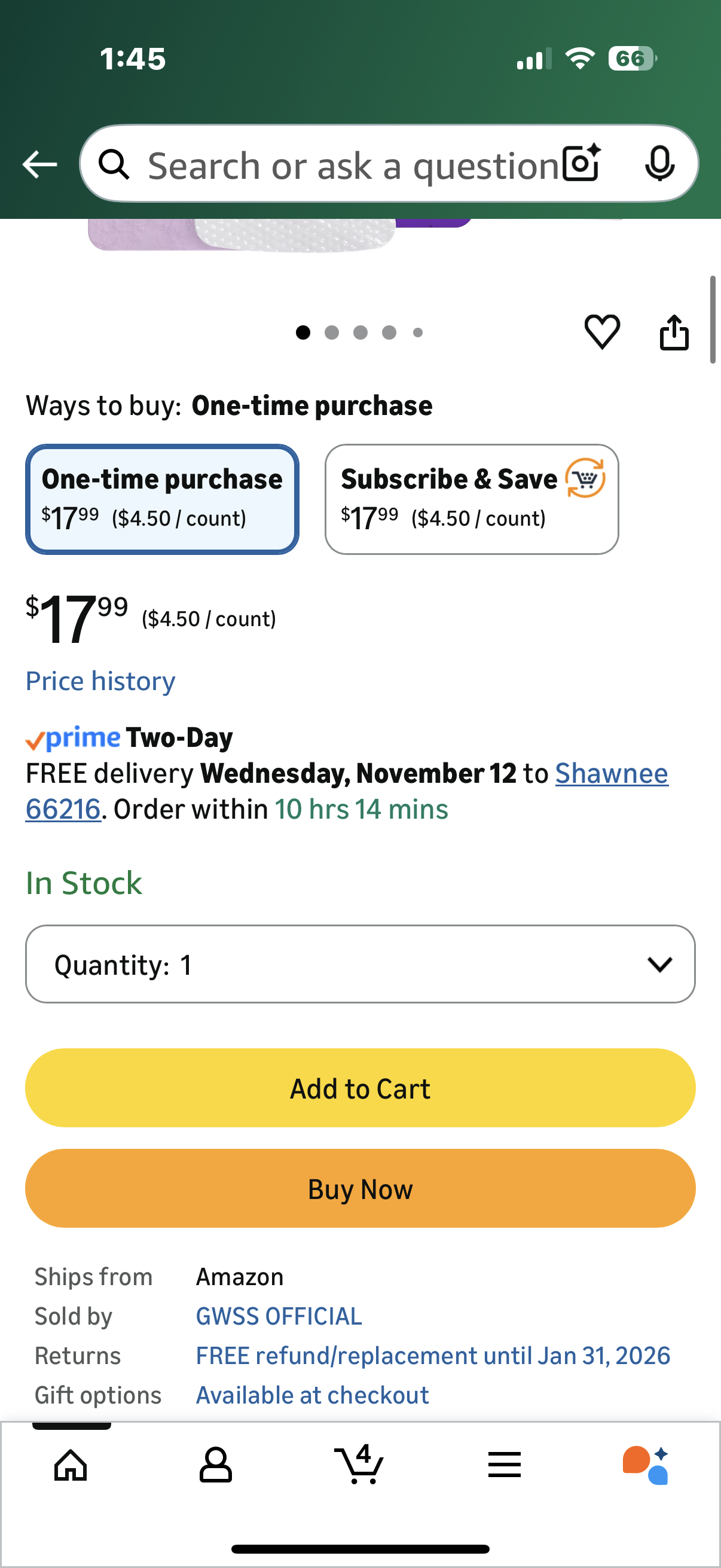The image size is (721, 1568).
Task: Tap the share icon
Action: [674, 332]
